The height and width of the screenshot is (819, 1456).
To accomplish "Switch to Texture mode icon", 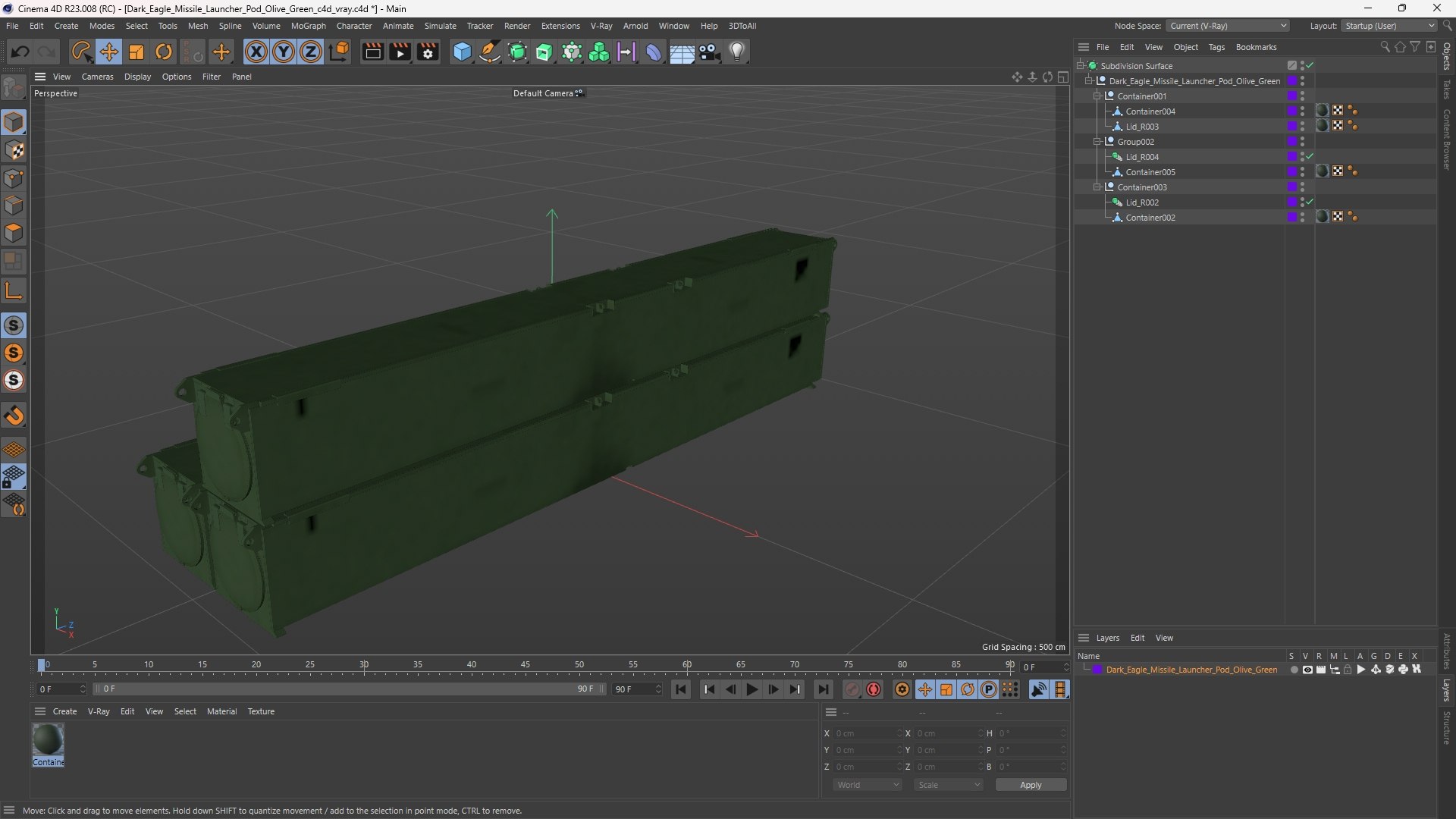I will 14,150.
